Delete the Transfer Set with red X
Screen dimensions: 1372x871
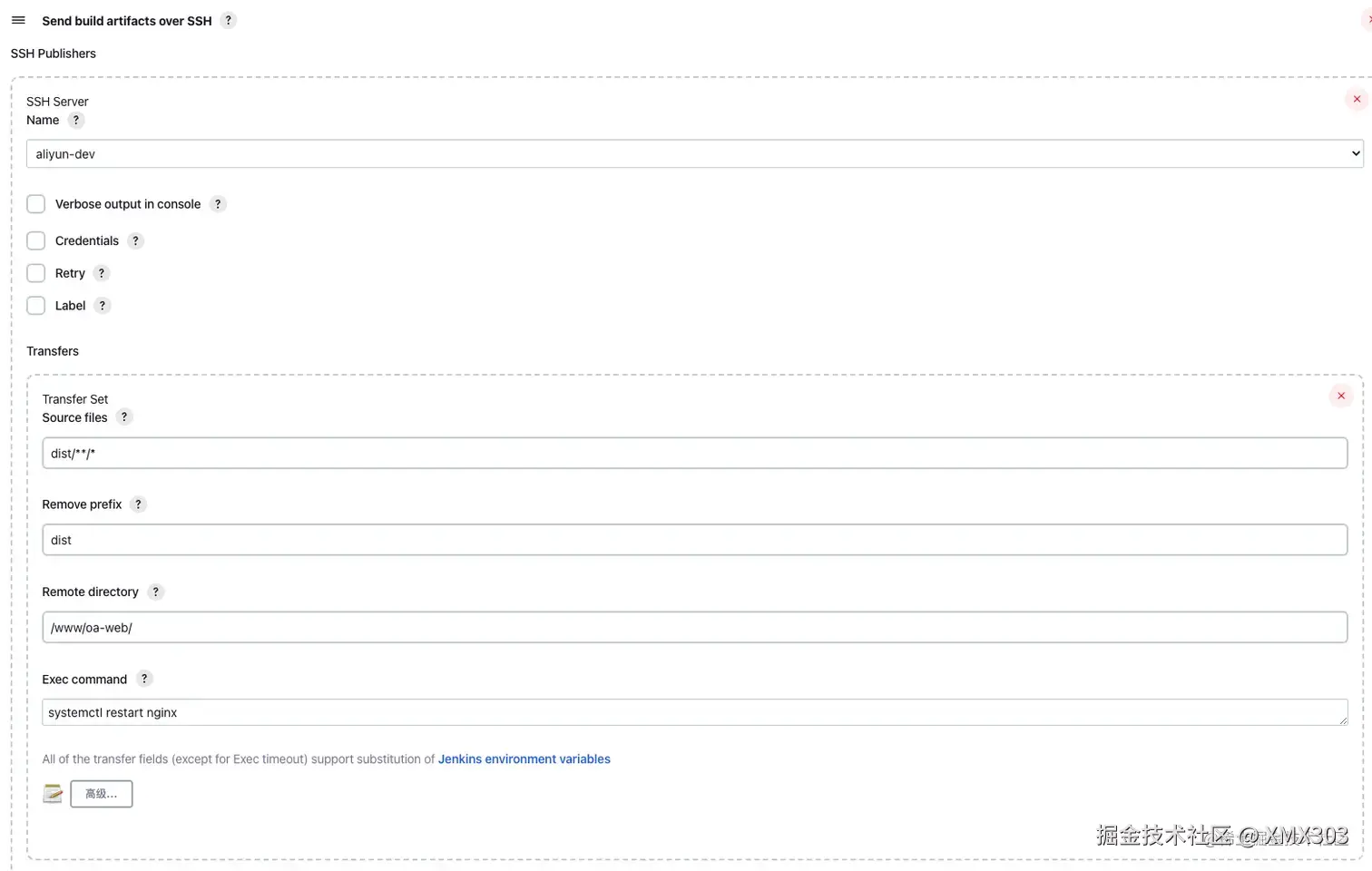(1340, 396)
